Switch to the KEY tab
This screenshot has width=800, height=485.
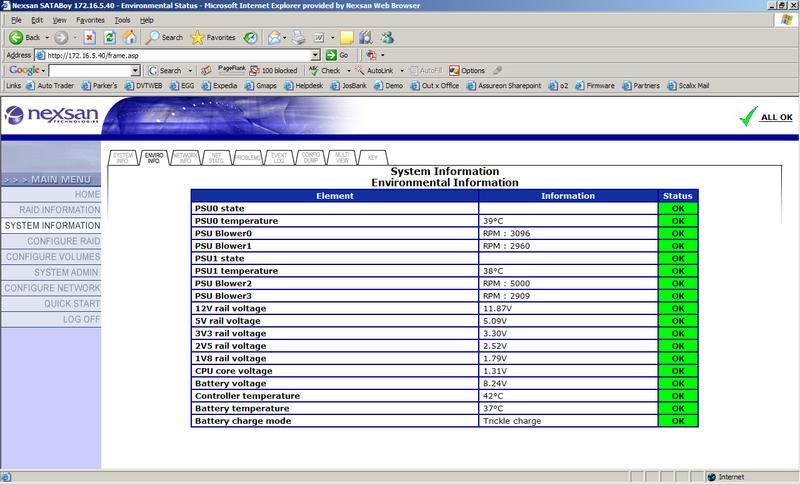[x=373, y=158]
